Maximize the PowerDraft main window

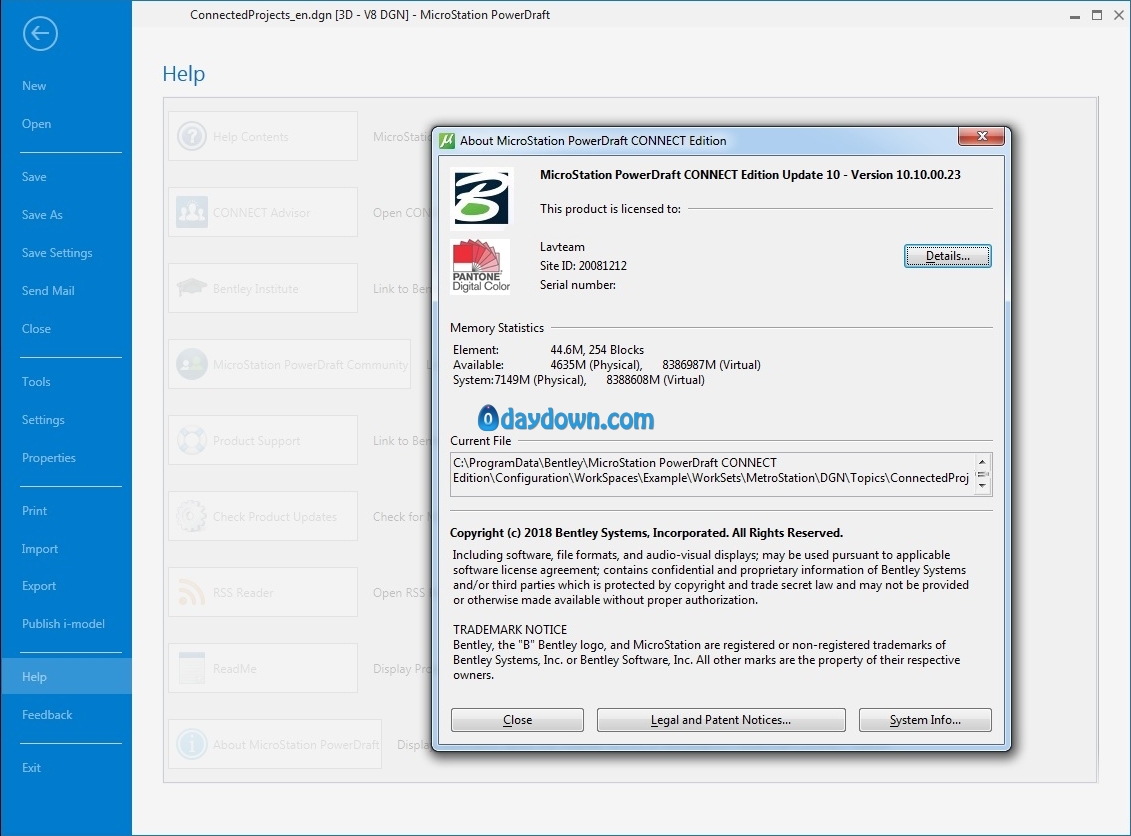[1097, 15]
